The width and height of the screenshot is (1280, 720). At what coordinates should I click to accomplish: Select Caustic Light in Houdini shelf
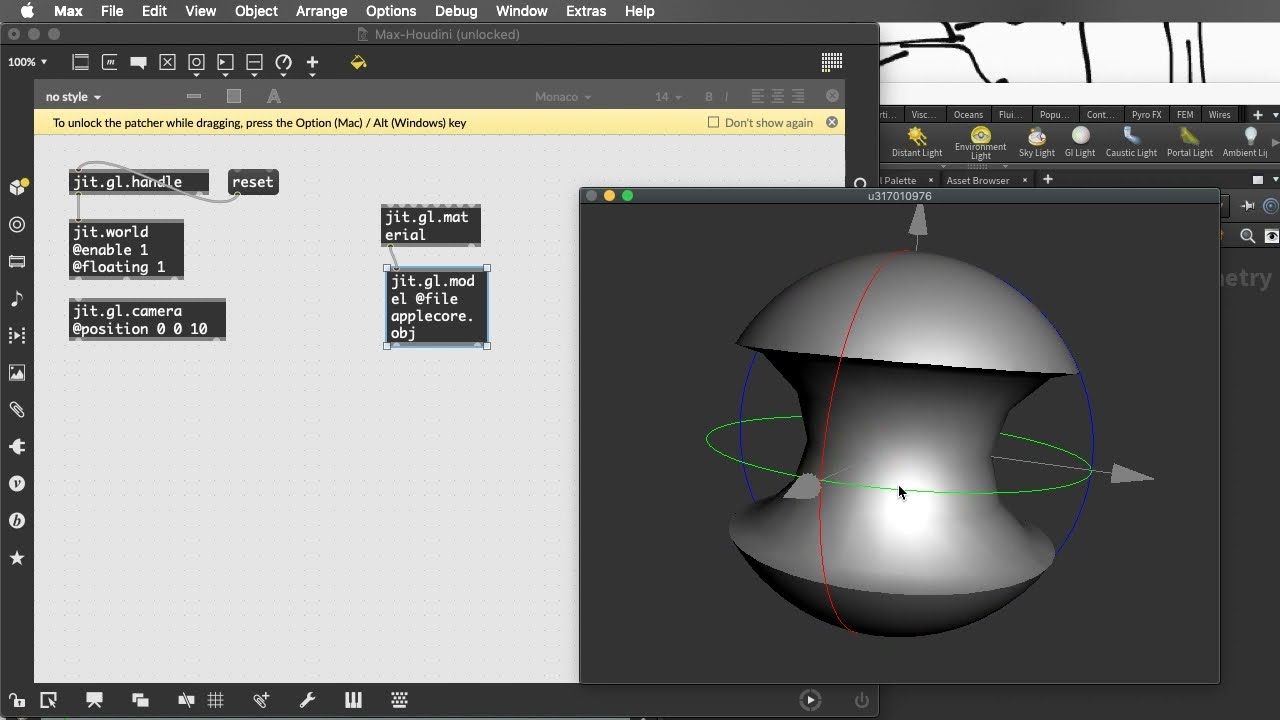tap(1131, 142)
